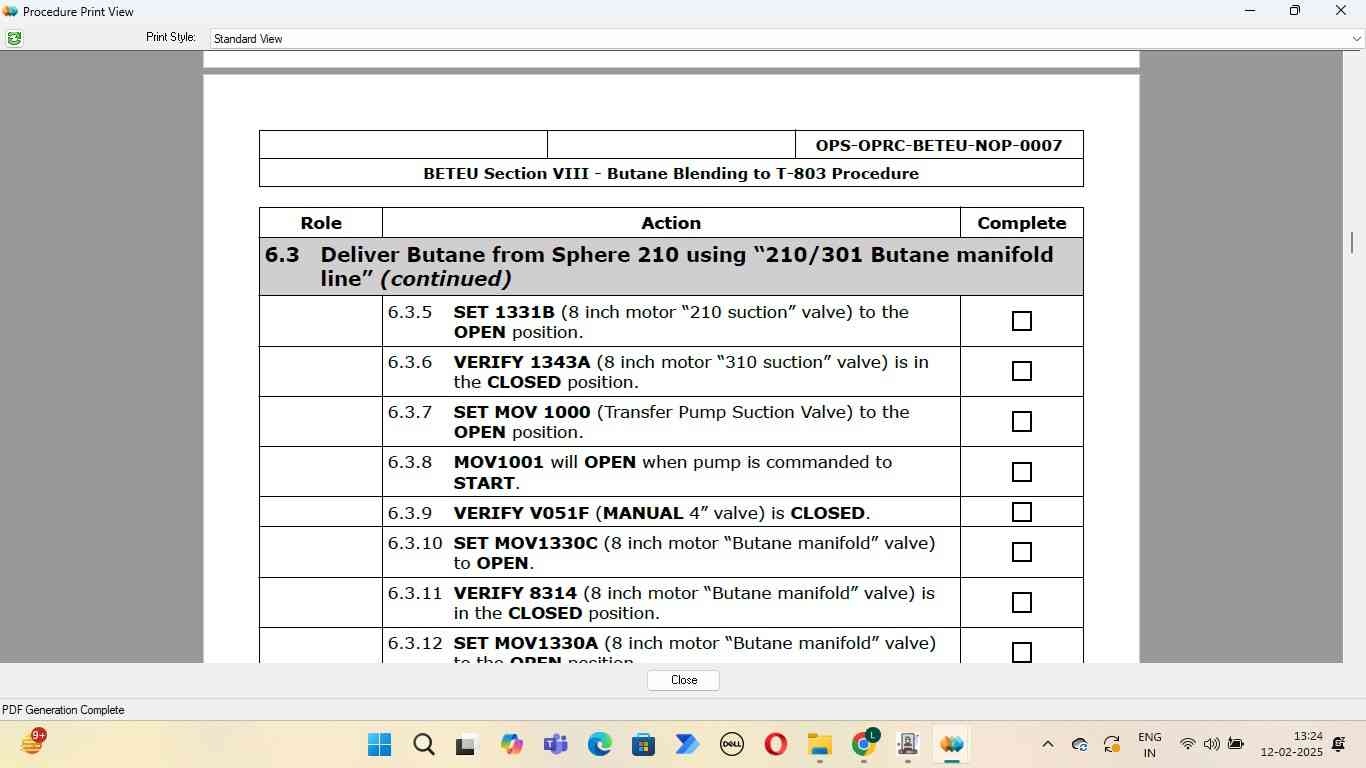
Task: Click the OneDrive cloud tray icon
Action: coord(1080,744)
